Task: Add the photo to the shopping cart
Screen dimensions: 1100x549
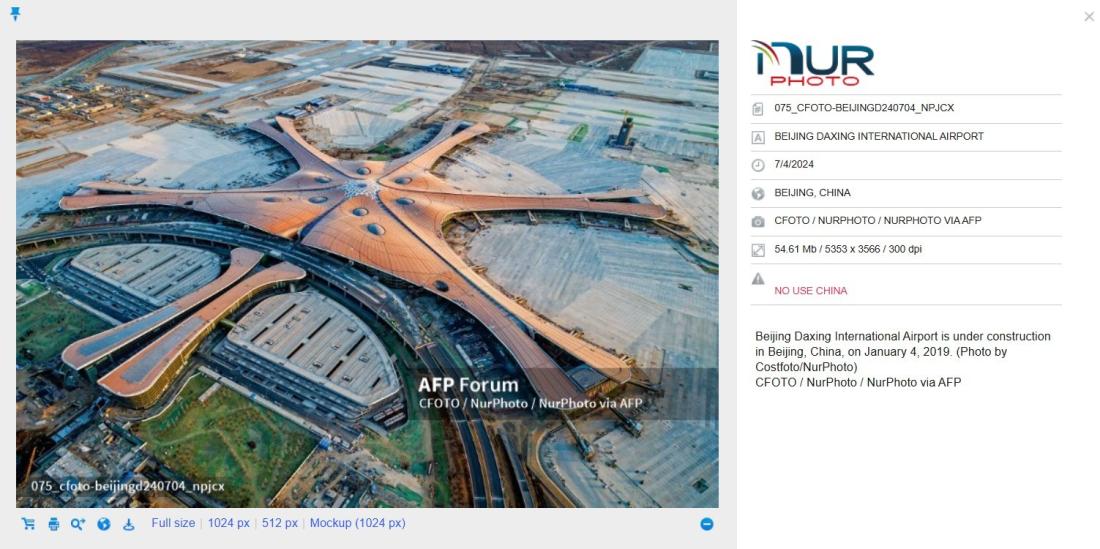Action: click(28, 524)
